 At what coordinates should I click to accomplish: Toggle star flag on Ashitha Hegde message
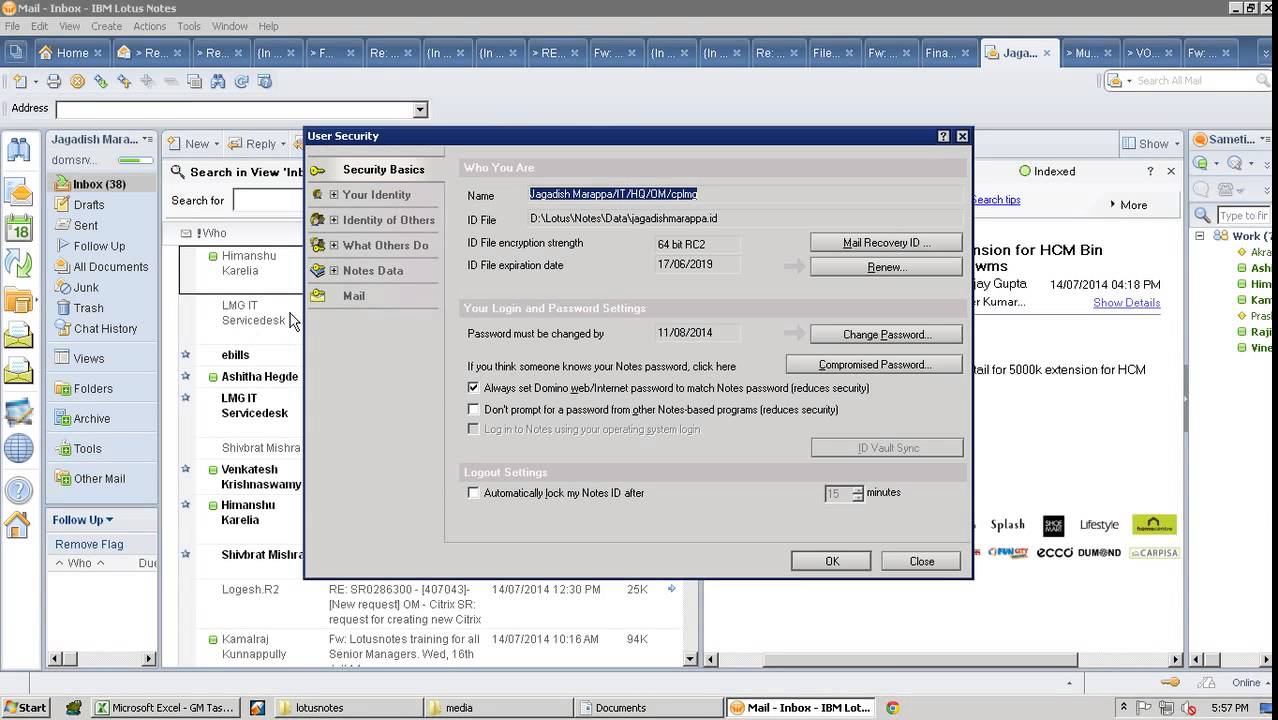(x=185, y=377)
